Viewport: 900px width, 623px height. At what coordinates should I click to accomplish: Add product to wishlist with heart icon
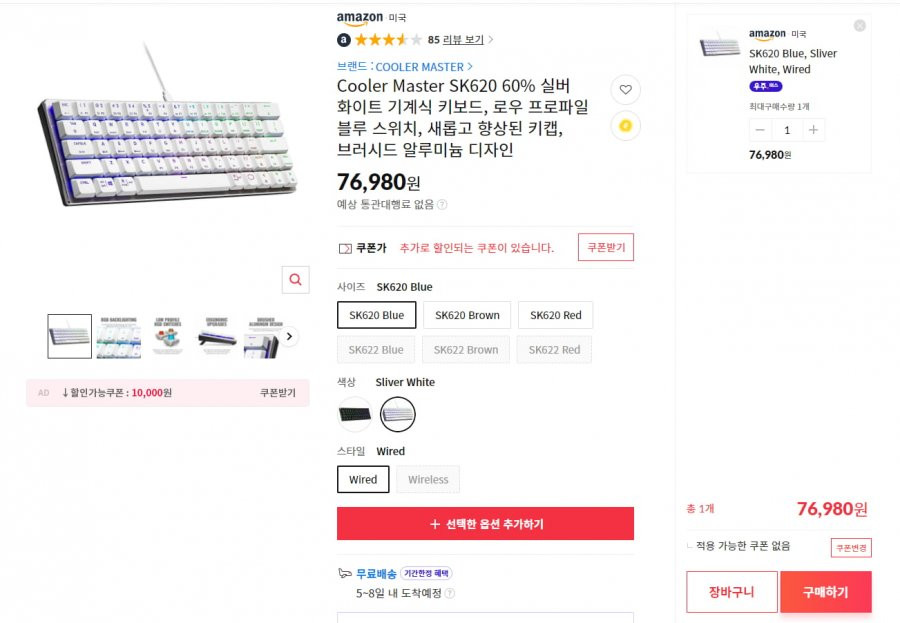pyautogui.click(x=625, y=90)
